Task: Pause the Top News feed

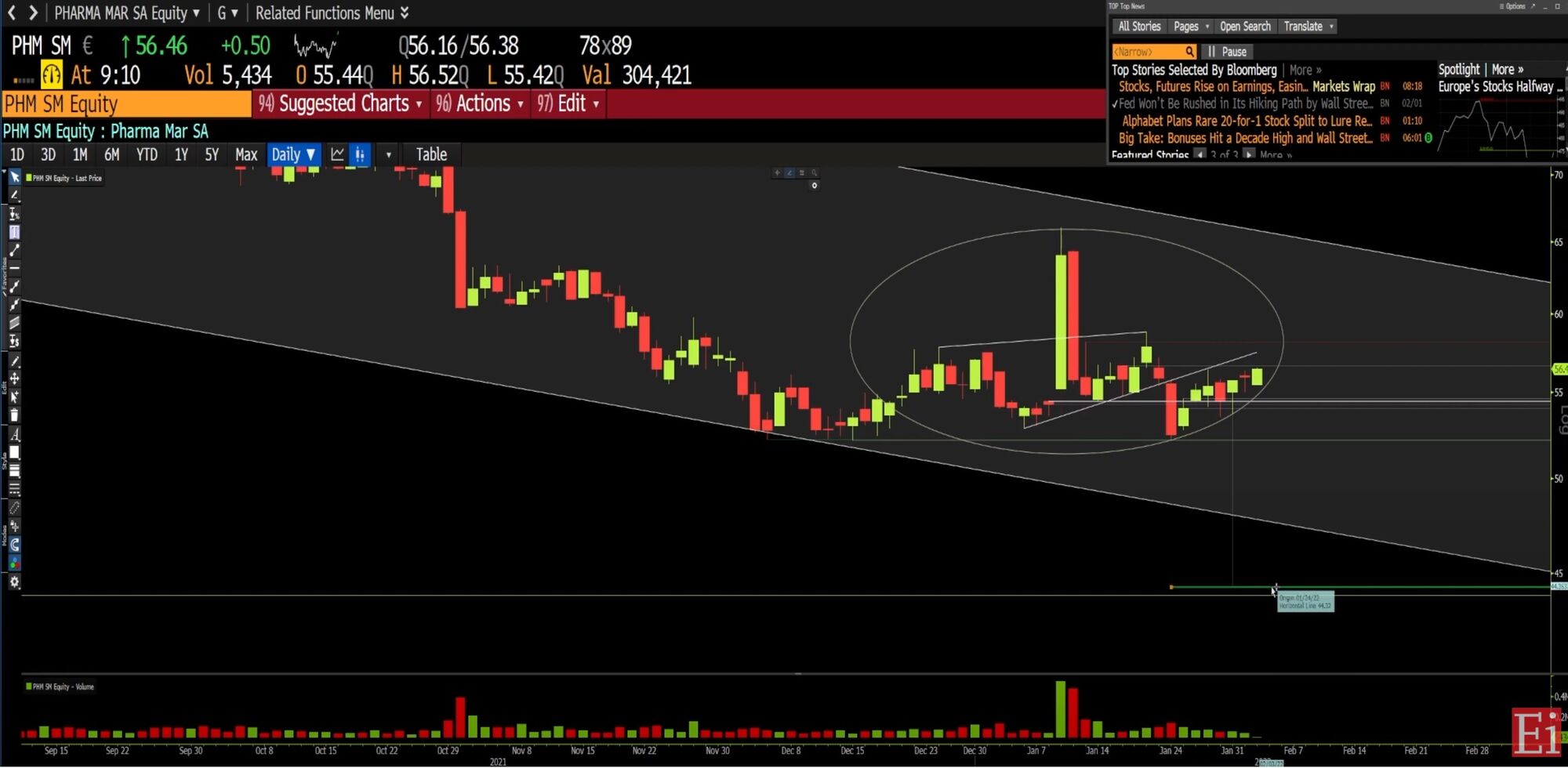Action: 1228,52
